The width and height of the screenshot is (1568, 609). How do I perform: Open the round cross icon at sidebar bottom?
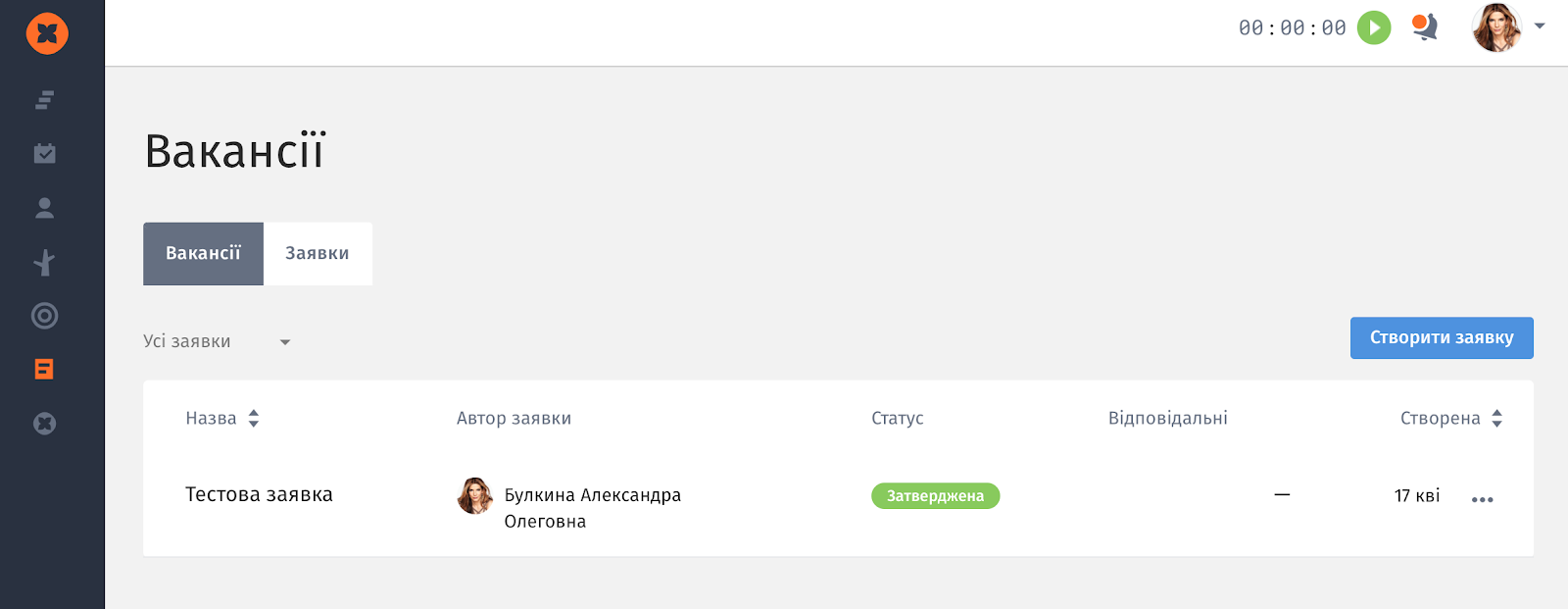pyautogui.click(x=45, y=424)
